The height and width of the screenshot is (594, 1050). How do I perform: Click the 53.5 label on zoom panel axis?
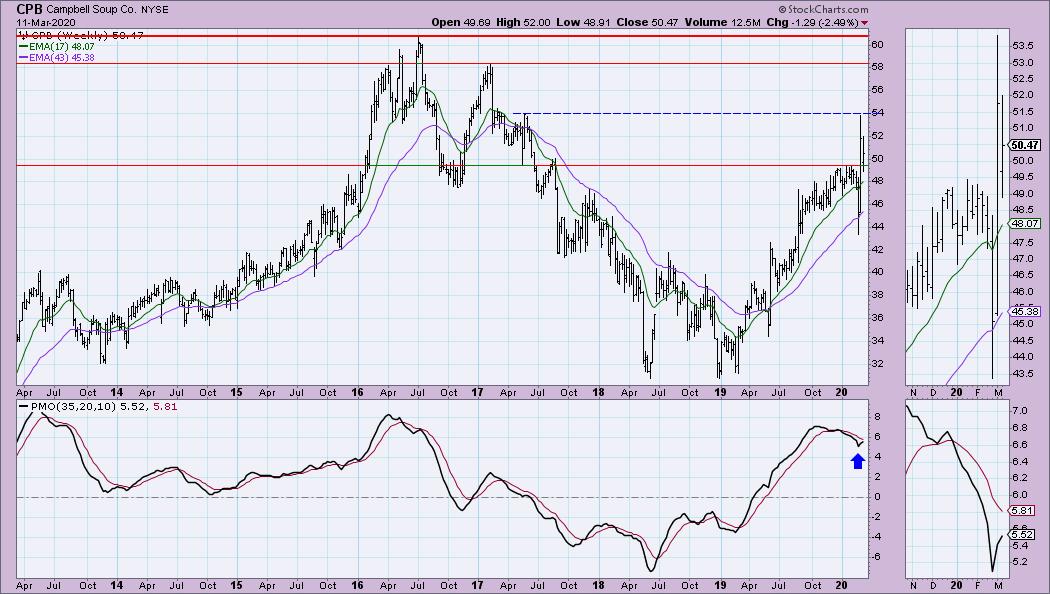coord(1023,46)
